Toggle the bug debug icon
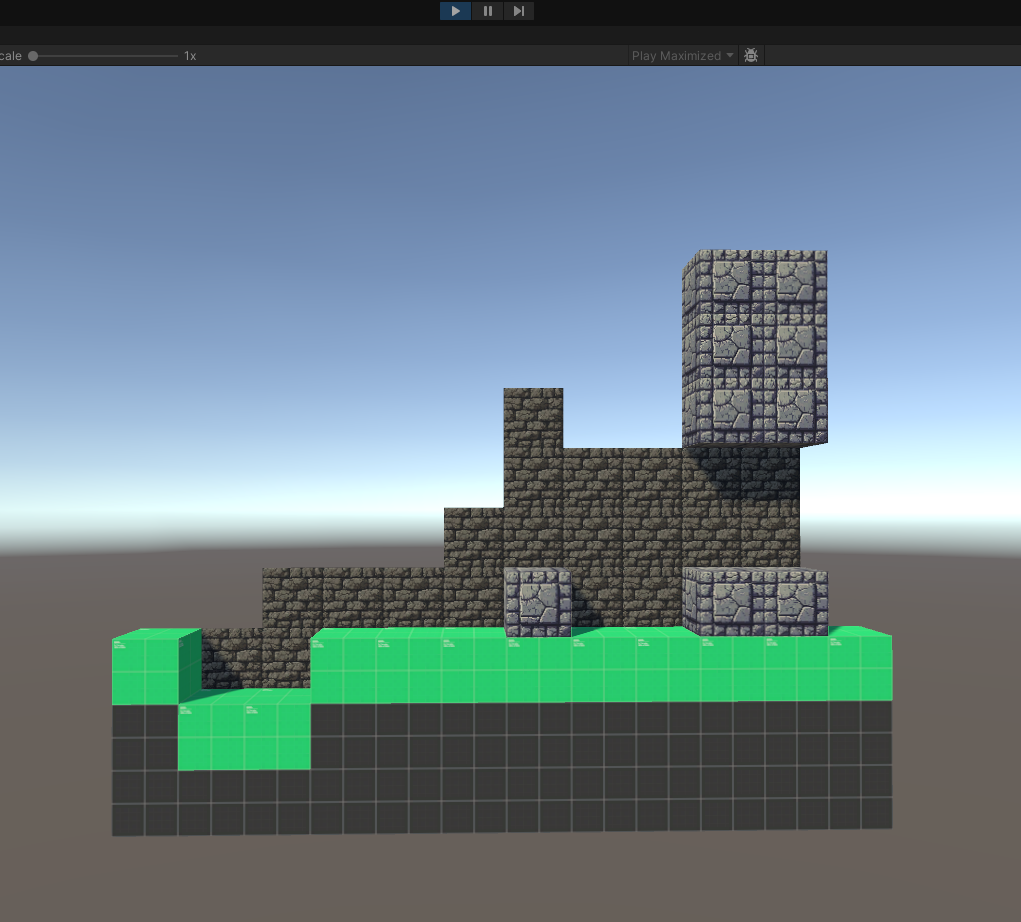Screen dimensions: 1021x922 (x=751, y=56)
